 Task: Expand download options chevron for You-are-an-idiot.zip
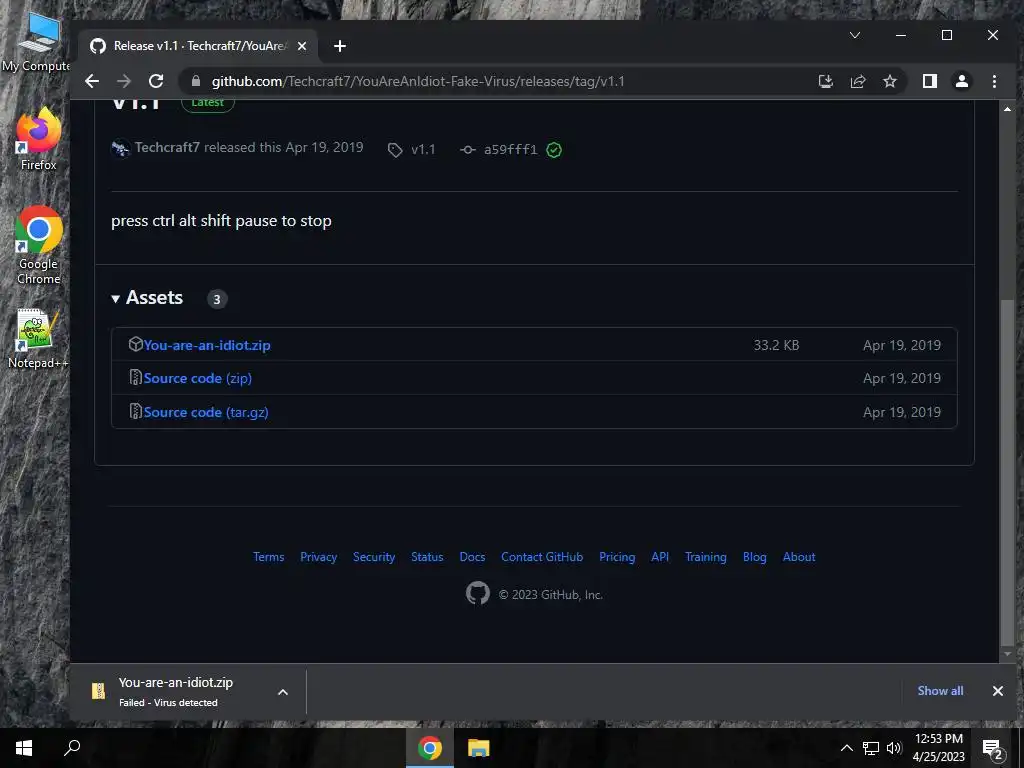tap(283, 692)
